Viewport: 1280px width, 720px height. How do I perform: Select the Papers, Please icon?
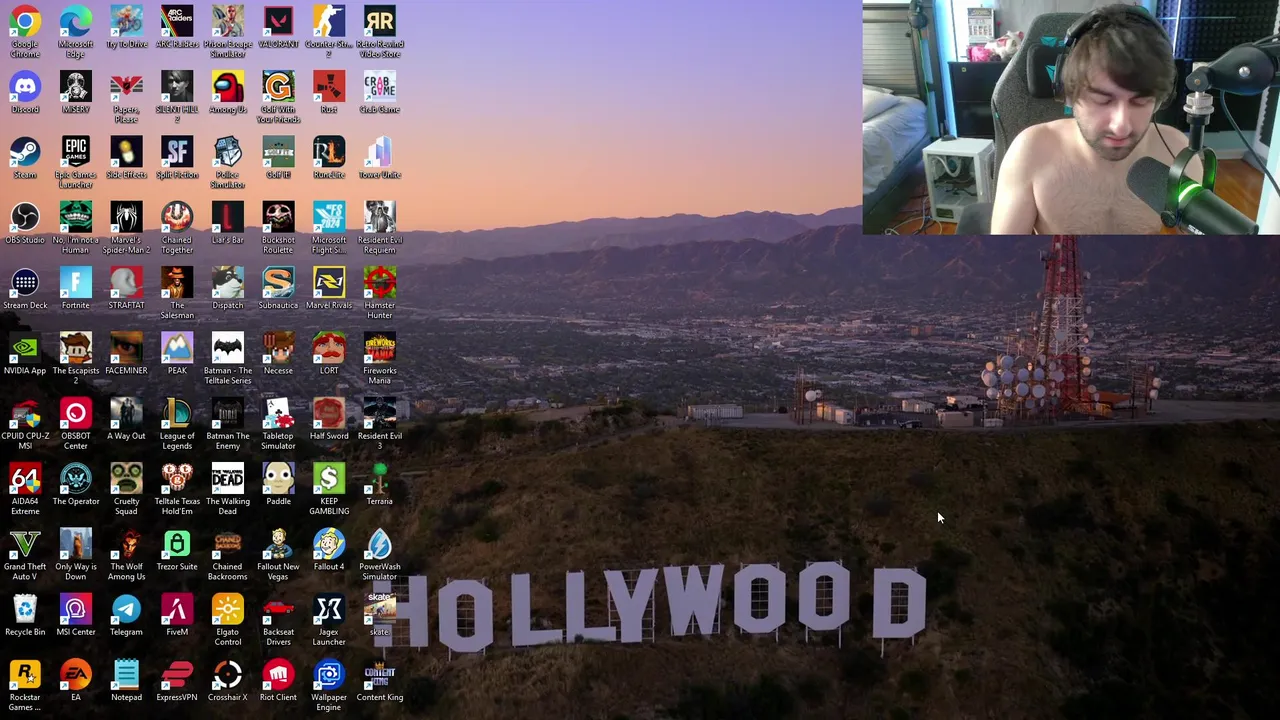tap(126, 86)
